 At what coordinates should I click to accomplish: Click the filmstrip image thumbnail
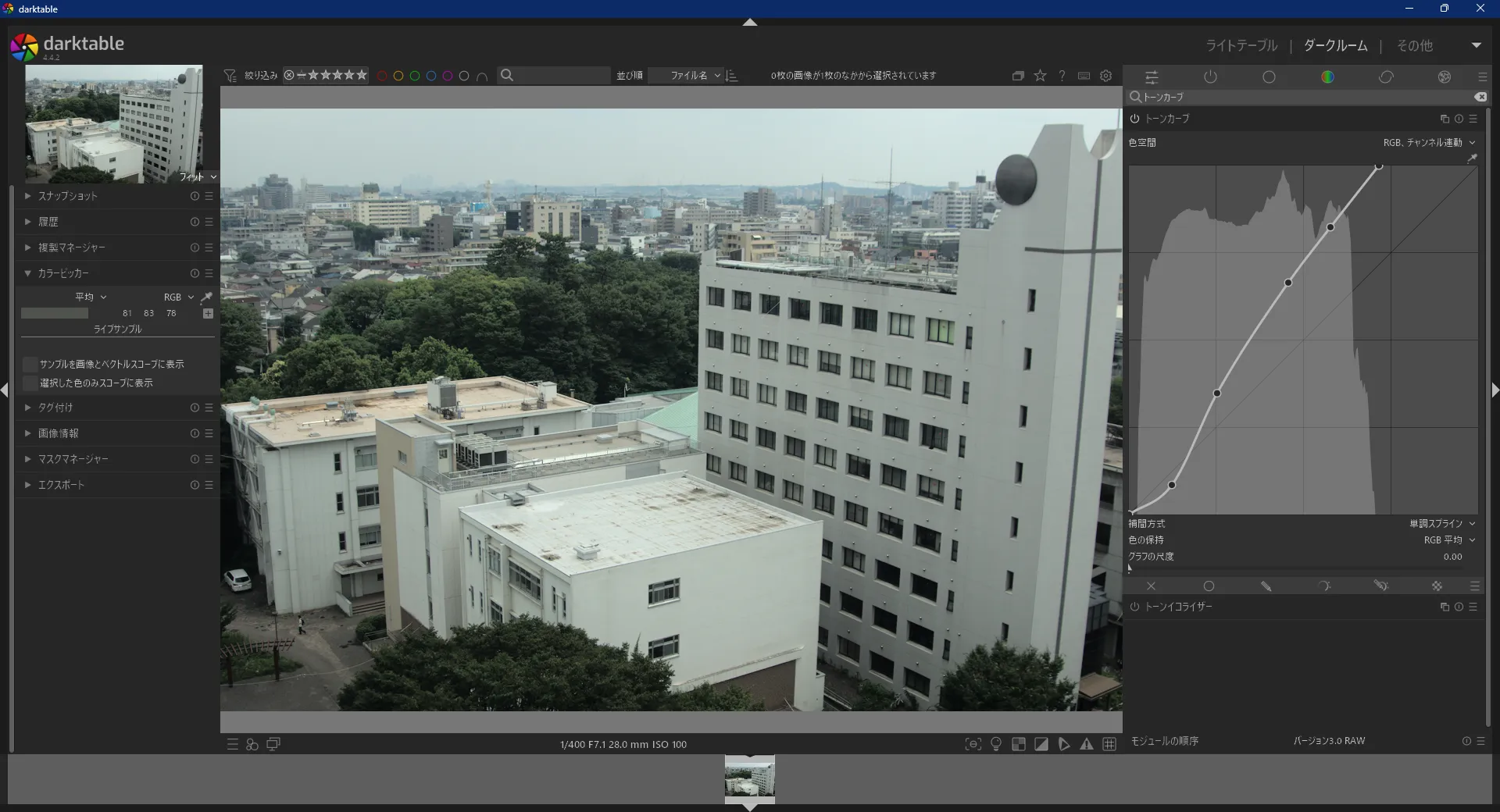749,777
